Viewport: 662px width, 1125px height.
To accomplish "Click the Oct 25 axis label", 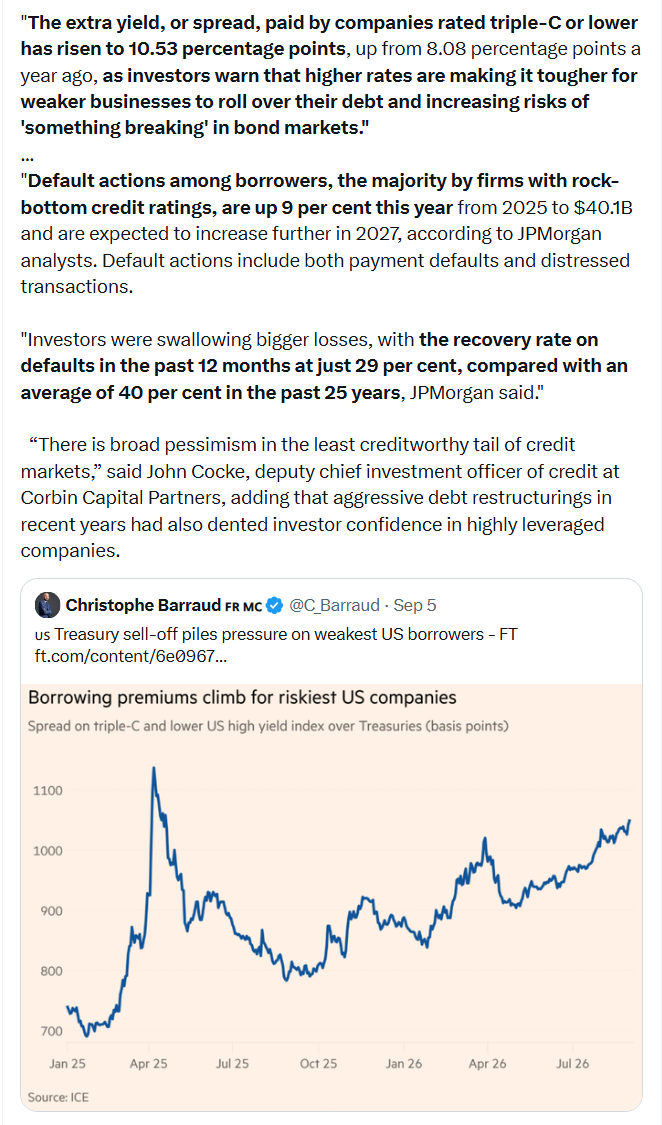I will tap(318, 1063).
